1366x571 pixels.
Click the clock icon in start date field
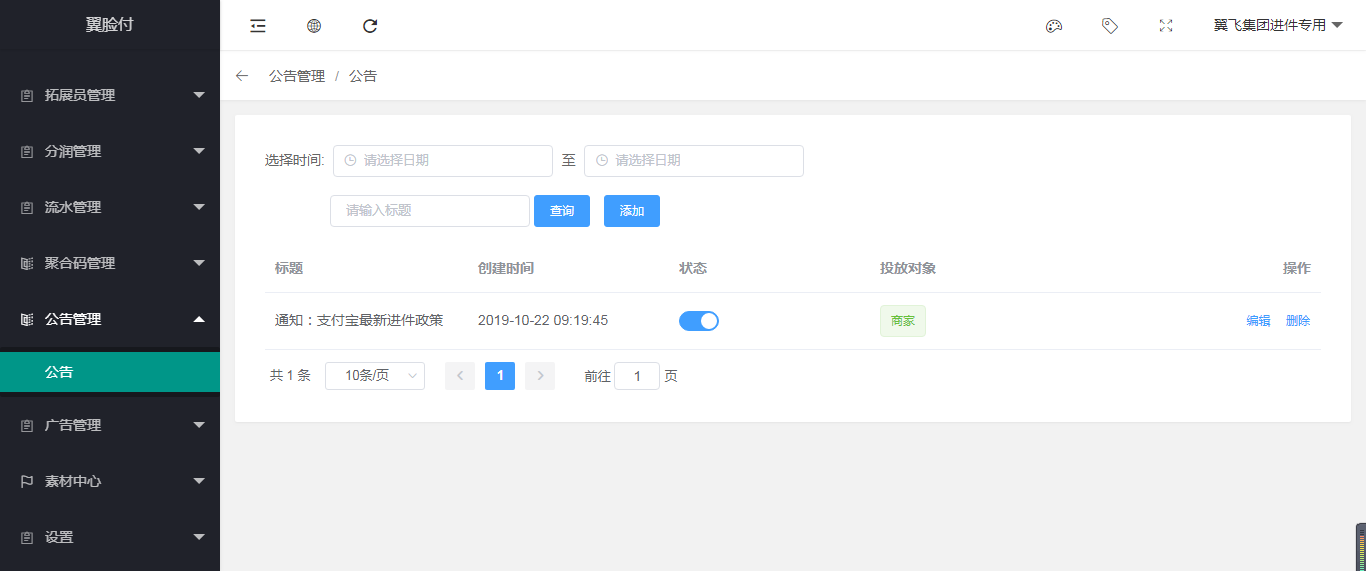[x=350, y=160]
